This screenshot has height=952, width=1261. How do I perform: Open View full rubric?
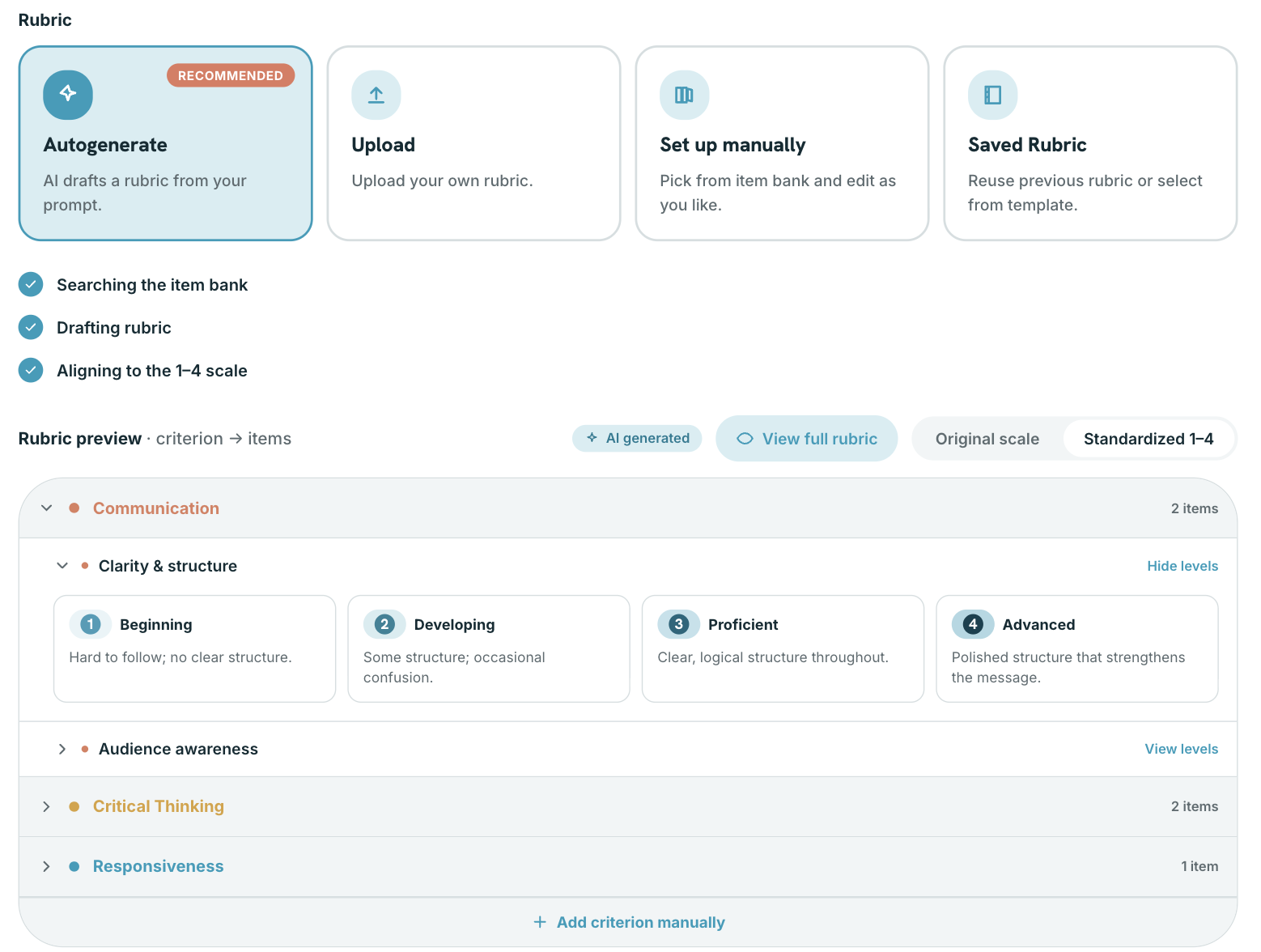point(807,439)
